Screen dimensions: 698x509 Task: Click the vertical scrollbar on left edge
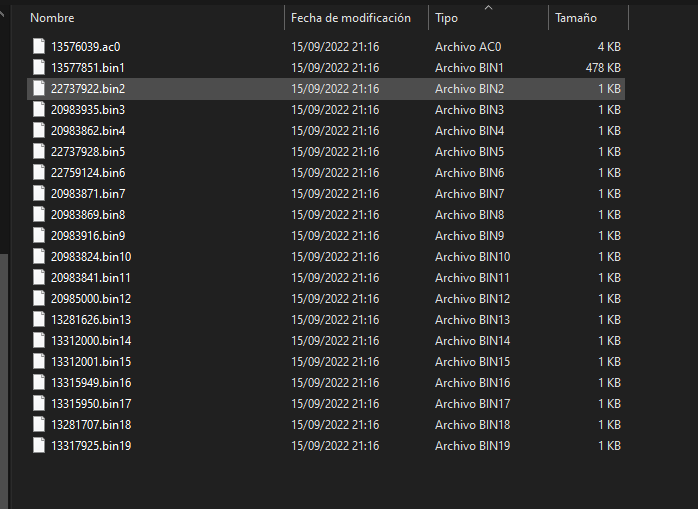coord(4,379)
